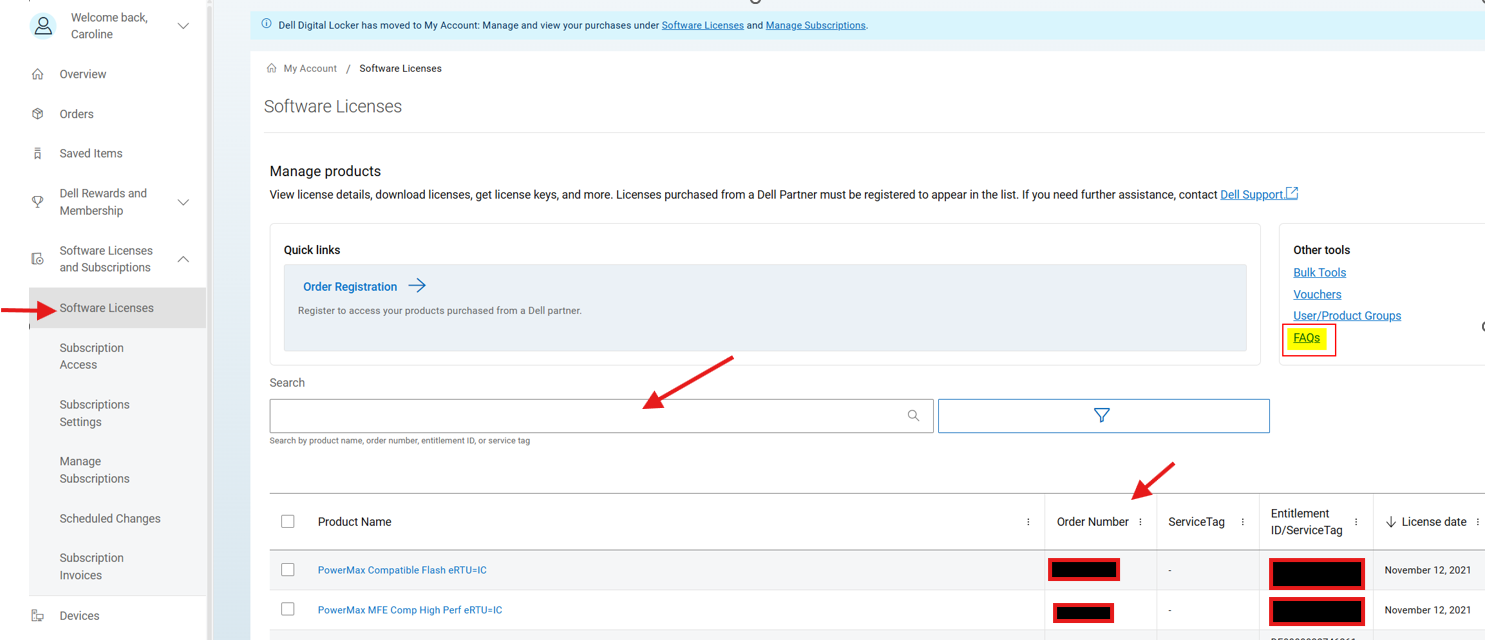1485x640 pixels.
Task: Click the external link icon beside Dell Support
Action: tap(1292, 193)
